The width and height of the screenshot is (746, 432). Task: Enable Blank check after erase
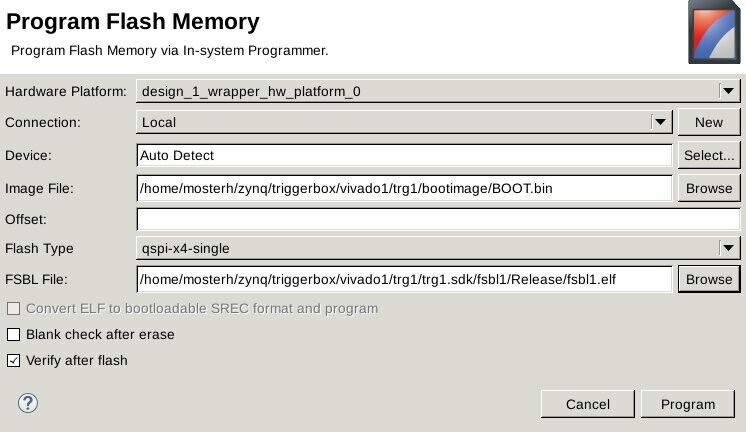pyautogui.click(x=13, y=334)
